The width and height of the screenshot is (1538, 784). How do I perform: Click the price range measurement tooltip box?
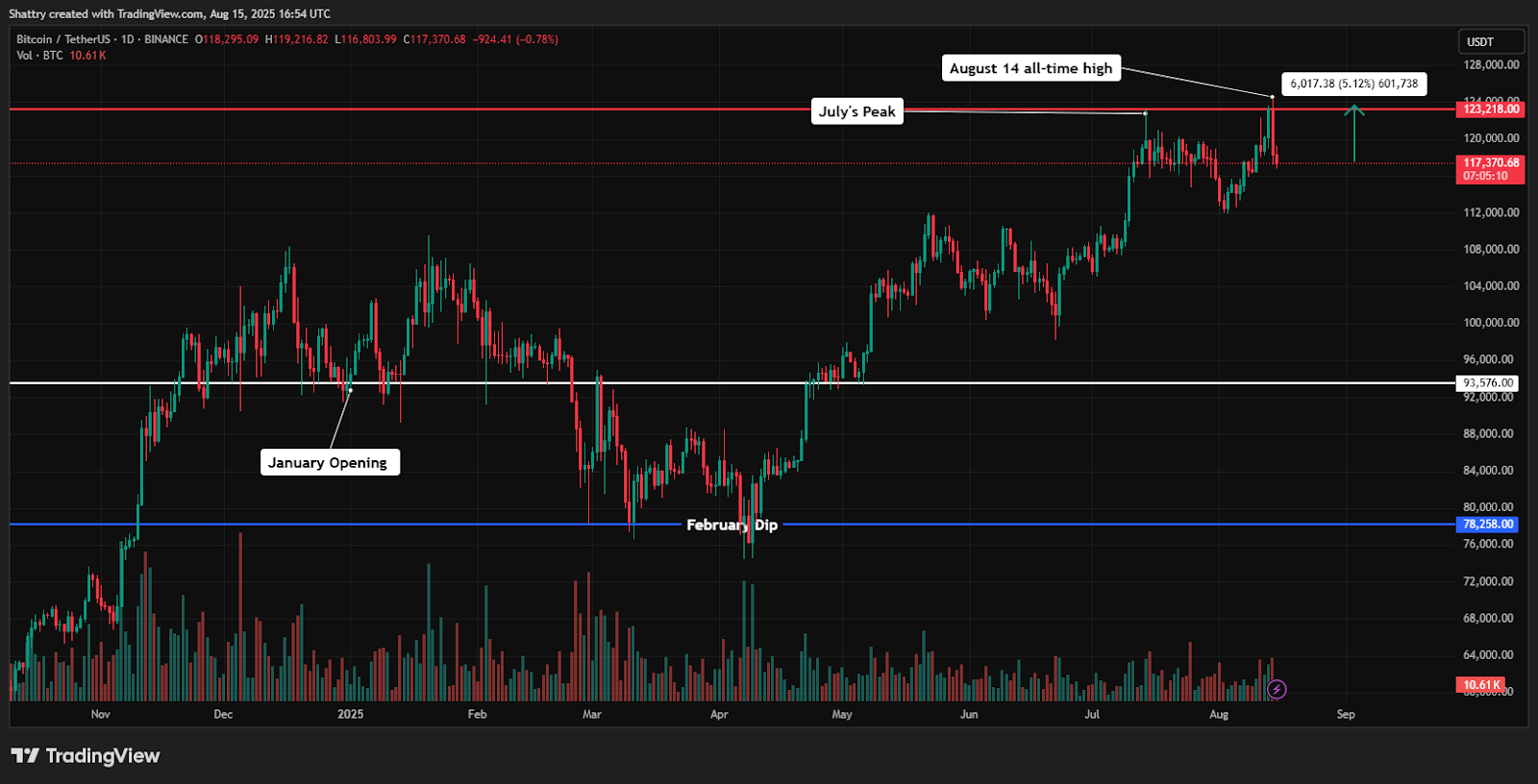[x=1353, y=85]
